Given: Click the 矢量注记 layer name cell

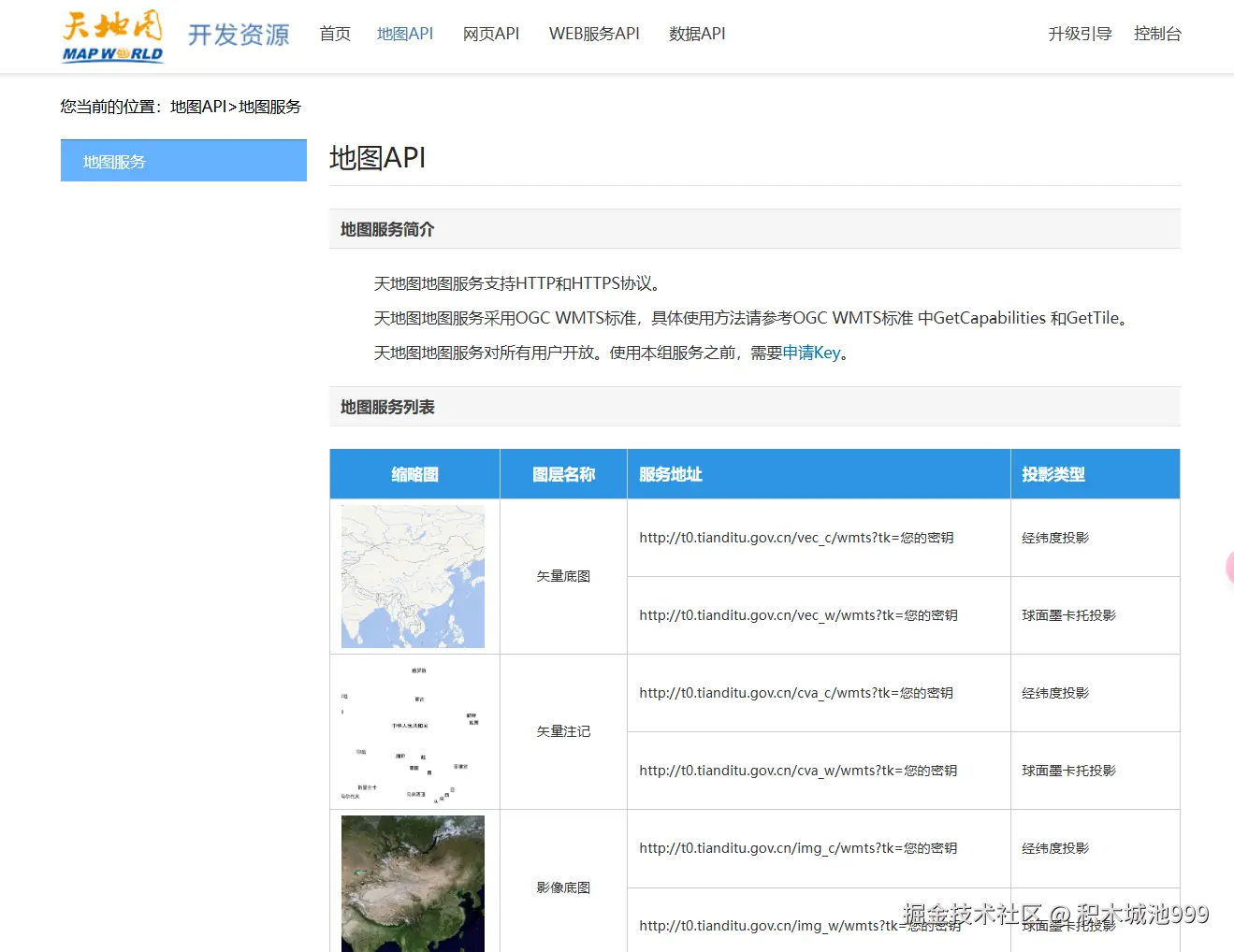Looking at the screenshot, I should [563, 731].
